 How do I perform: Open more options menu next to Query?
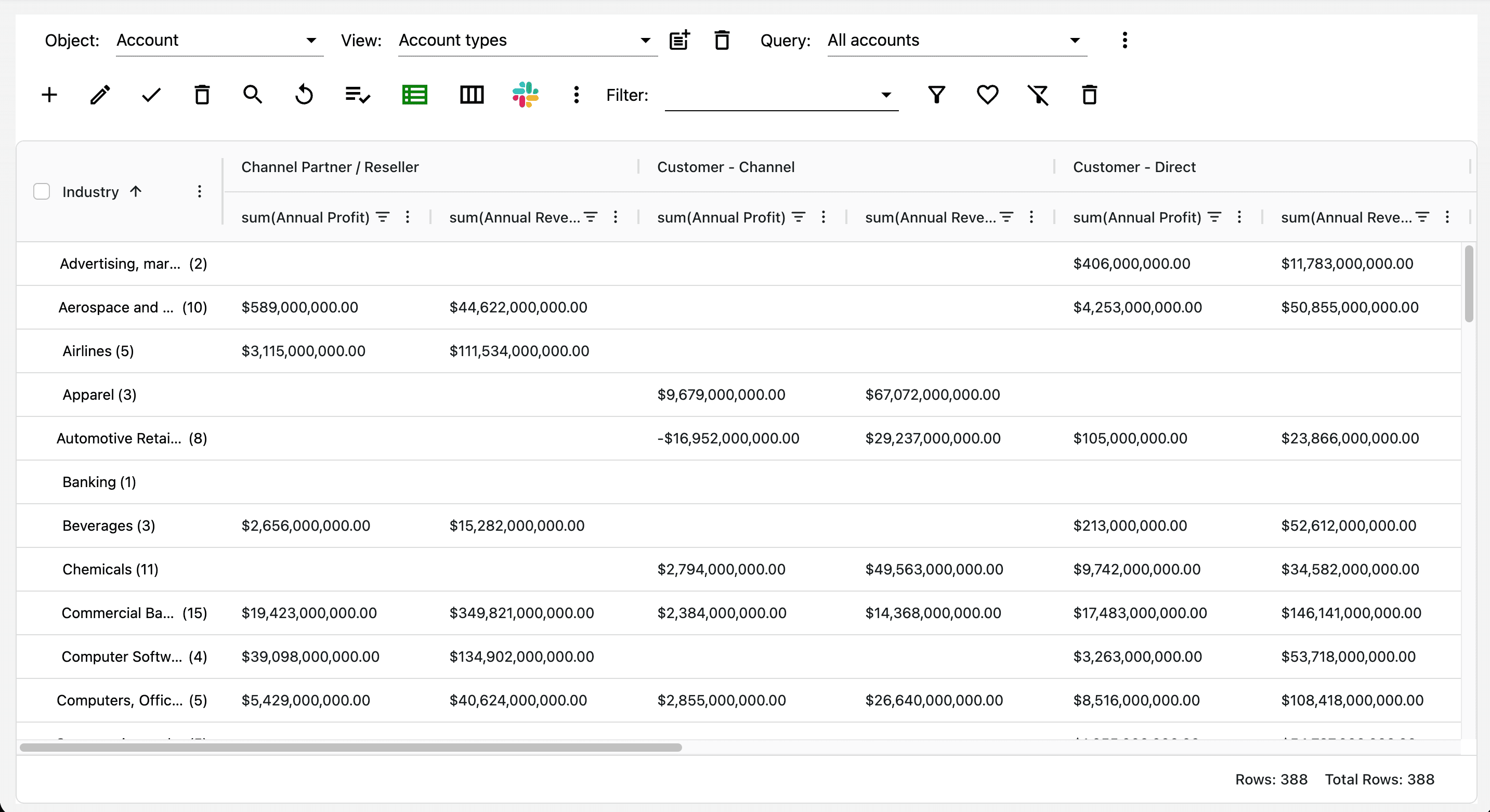click(1125, 41)
